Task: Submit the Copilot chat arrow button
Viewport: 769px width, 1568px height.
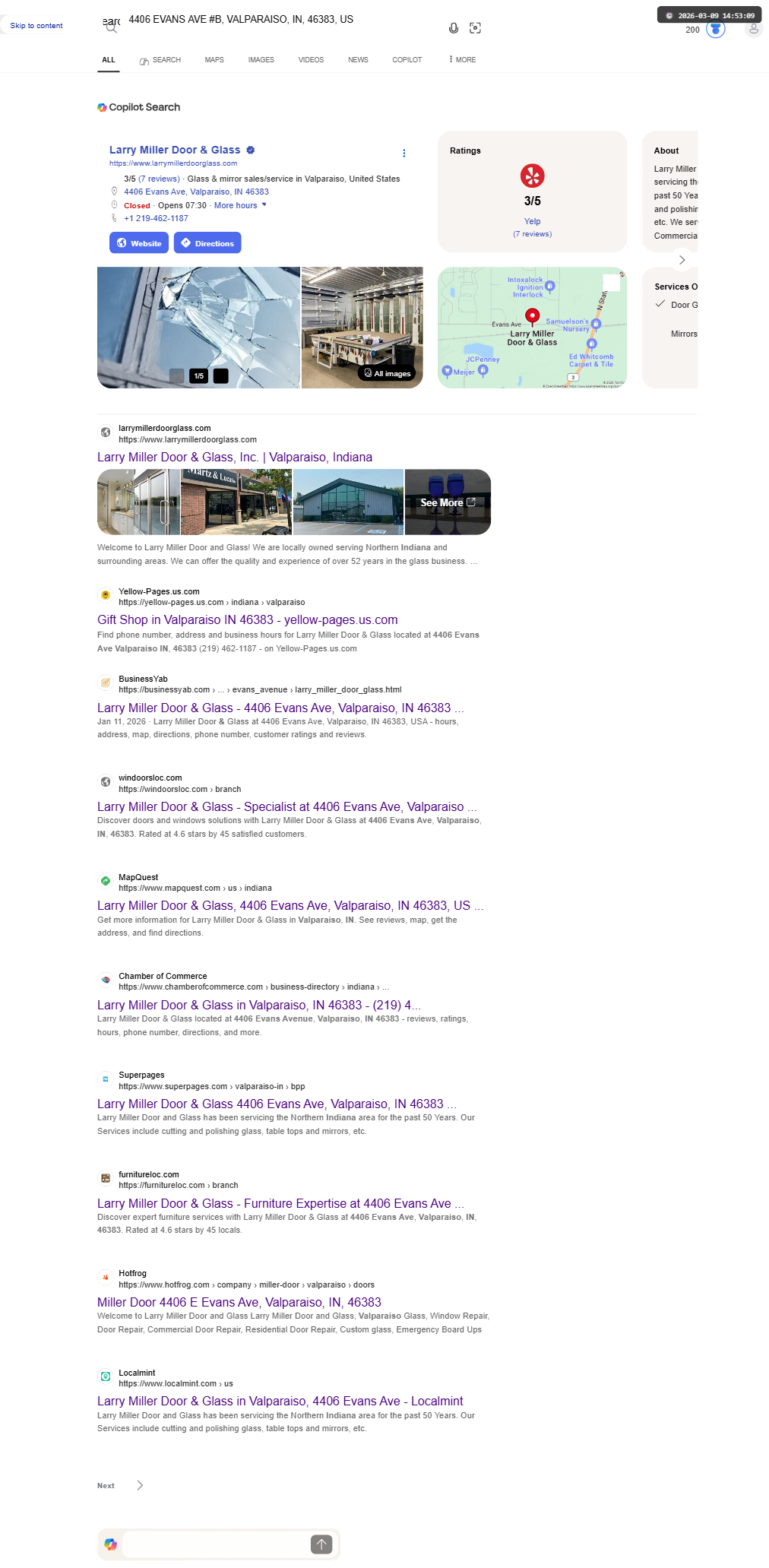Action: (x=321, y=1544)
